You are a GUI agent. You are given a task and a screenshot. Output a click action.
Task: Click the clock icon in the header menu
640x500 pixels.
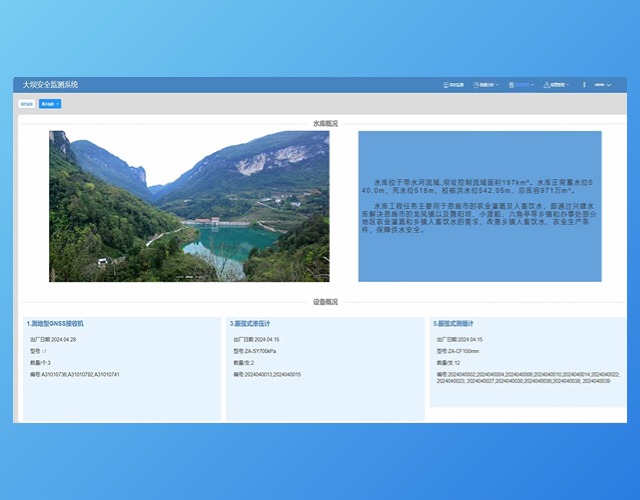[476, 85]
